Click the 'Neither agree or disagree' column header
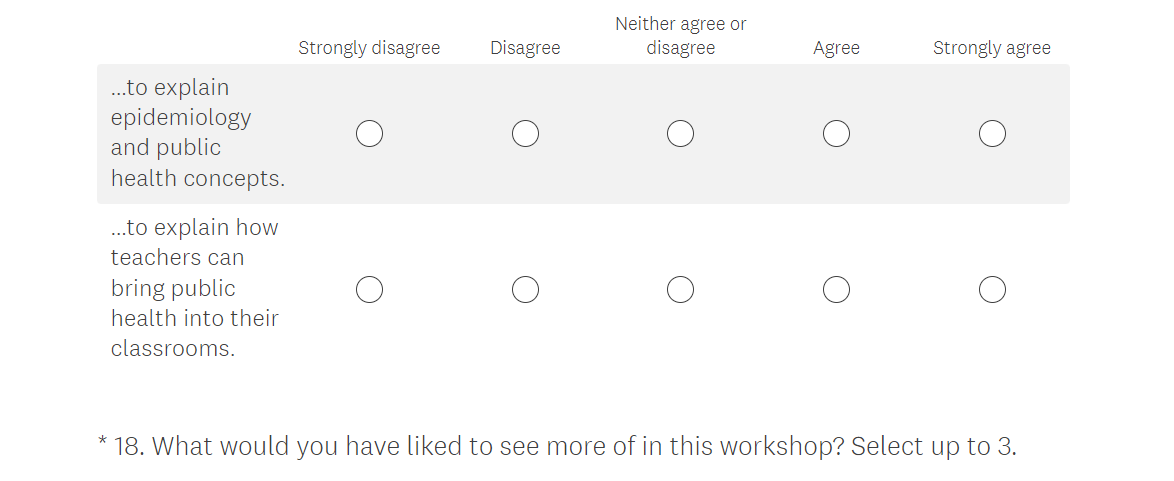Screen dimensions: 1174x481 [x=680, y=36]
